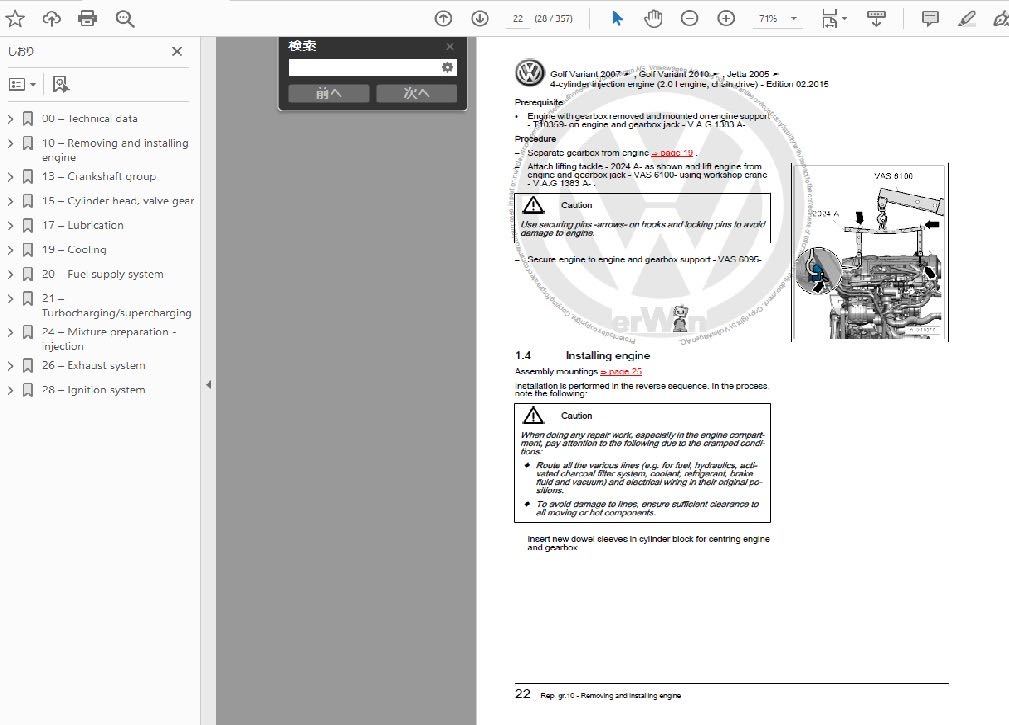
Task: Open 20 – Fuel supply system bookmark
Action: click(x=102, y=274)
